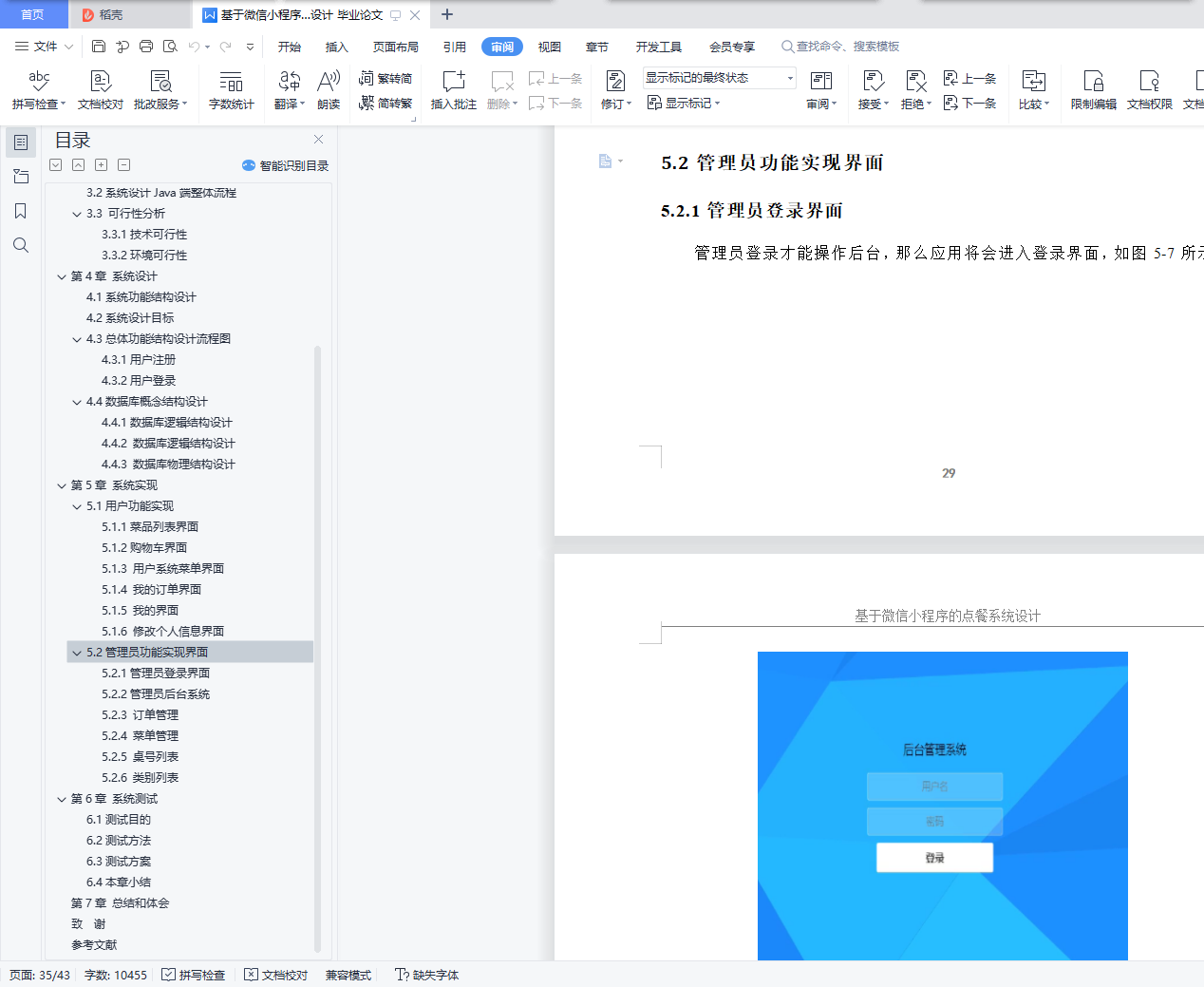Open the bookmark panel in sidebar
This screenshot has height=987, width=1204.
click(x=21, y=211)
